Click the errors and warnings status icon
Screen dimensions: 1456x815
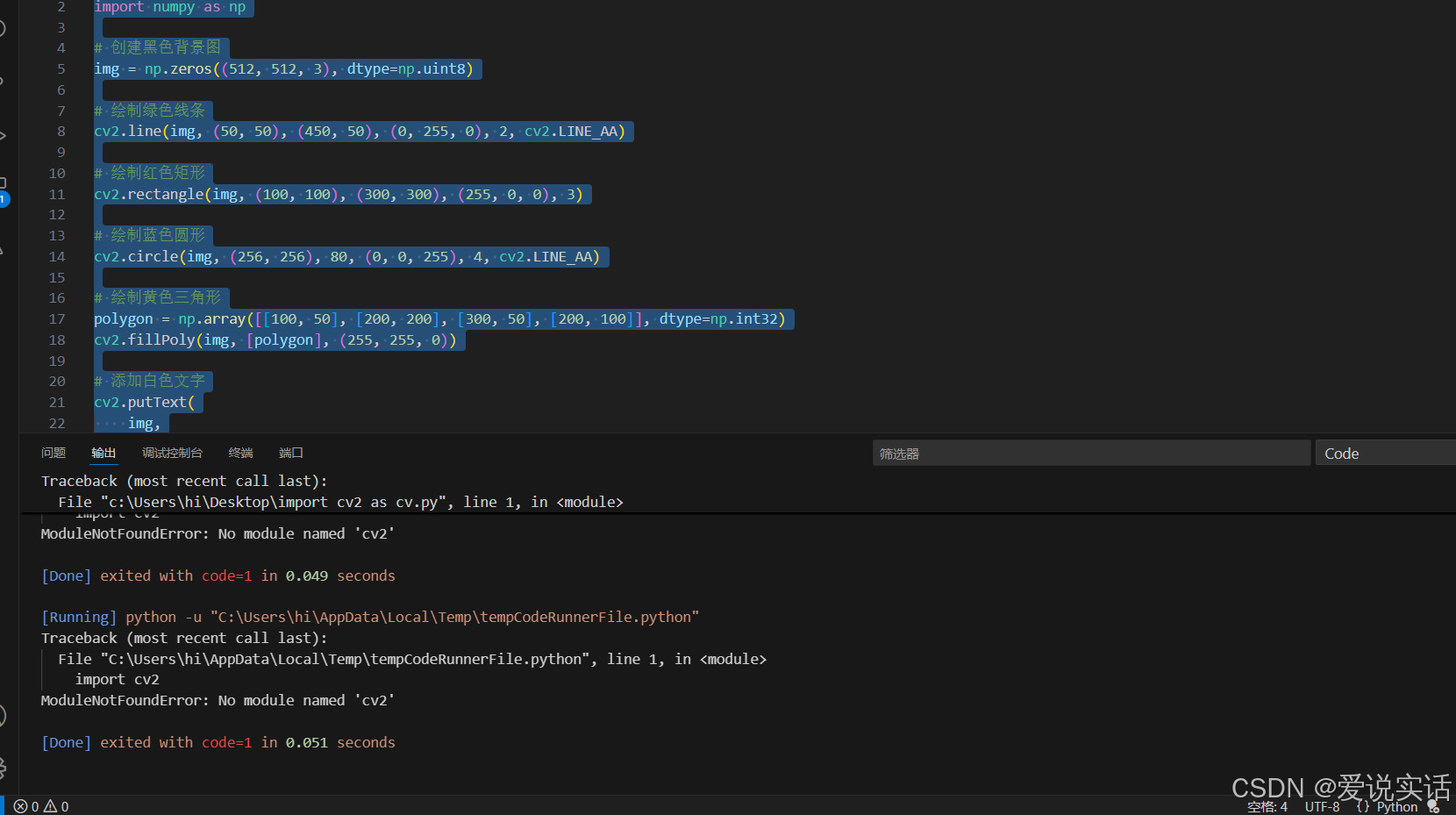click(x=39, y=806)
